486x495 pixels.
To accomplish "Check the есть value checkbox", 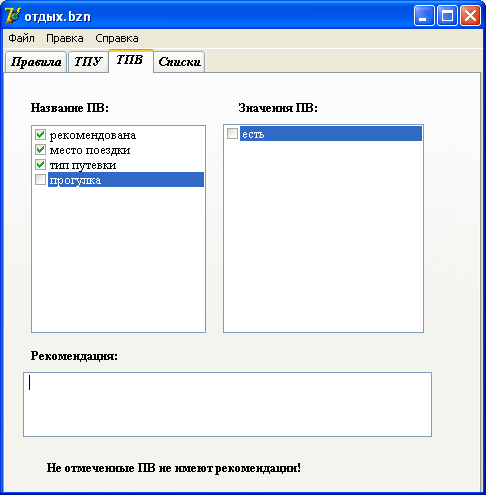I will pos(232,133).
